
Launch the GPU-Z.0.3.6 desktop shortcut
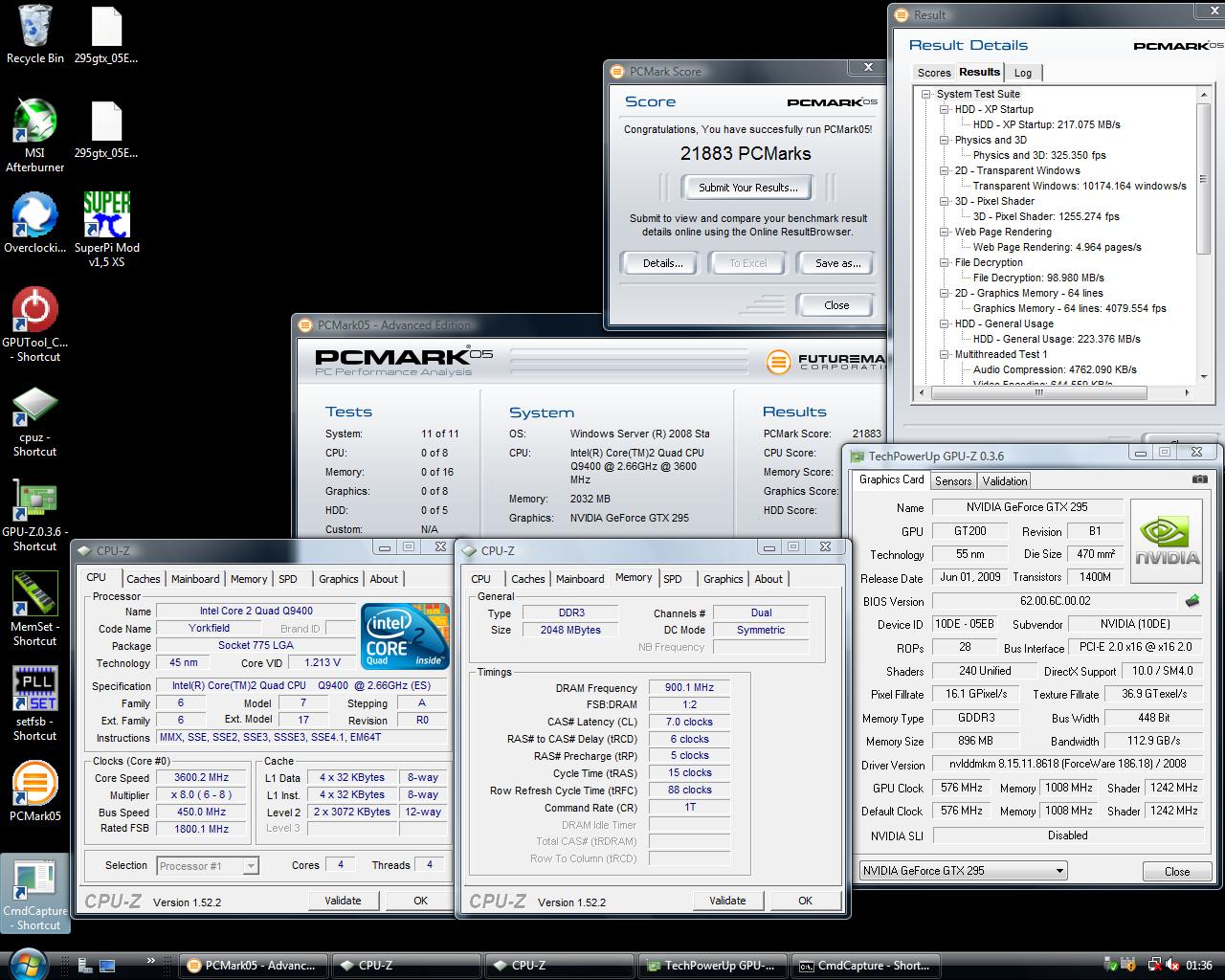click(35, 516)
